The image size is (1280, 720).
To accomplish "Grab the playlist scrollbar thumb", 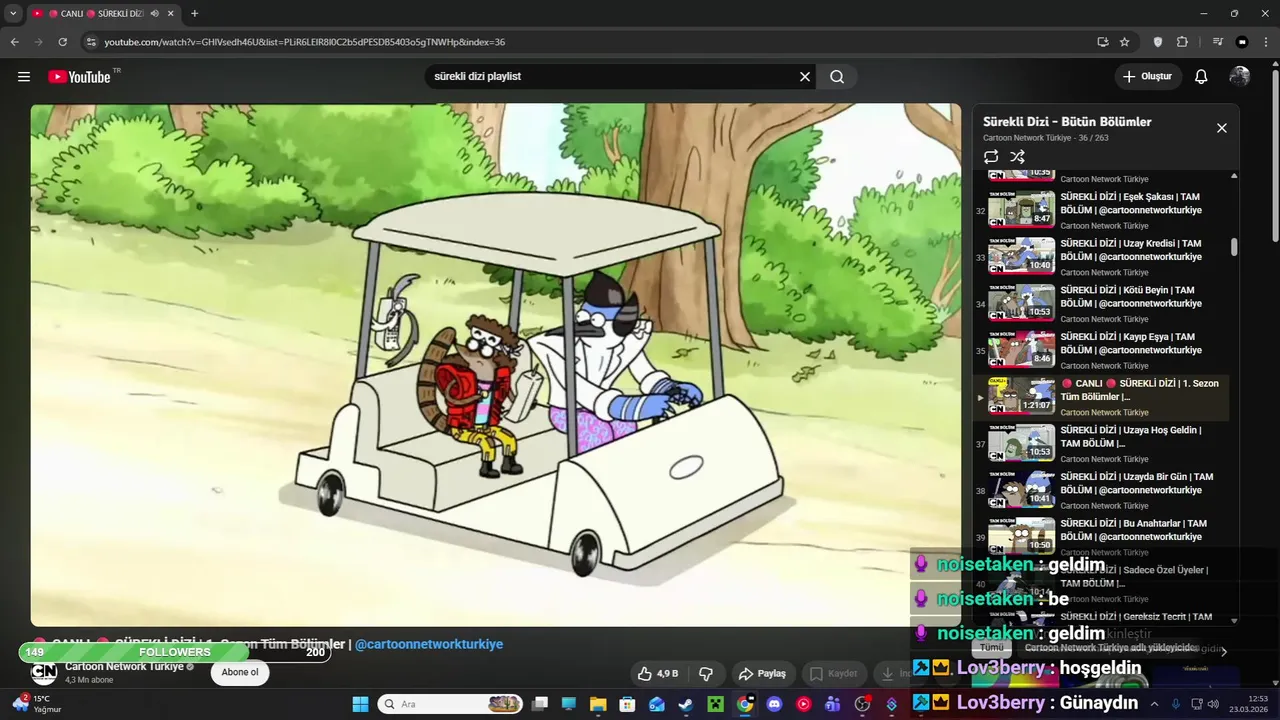I will 1234,247.
